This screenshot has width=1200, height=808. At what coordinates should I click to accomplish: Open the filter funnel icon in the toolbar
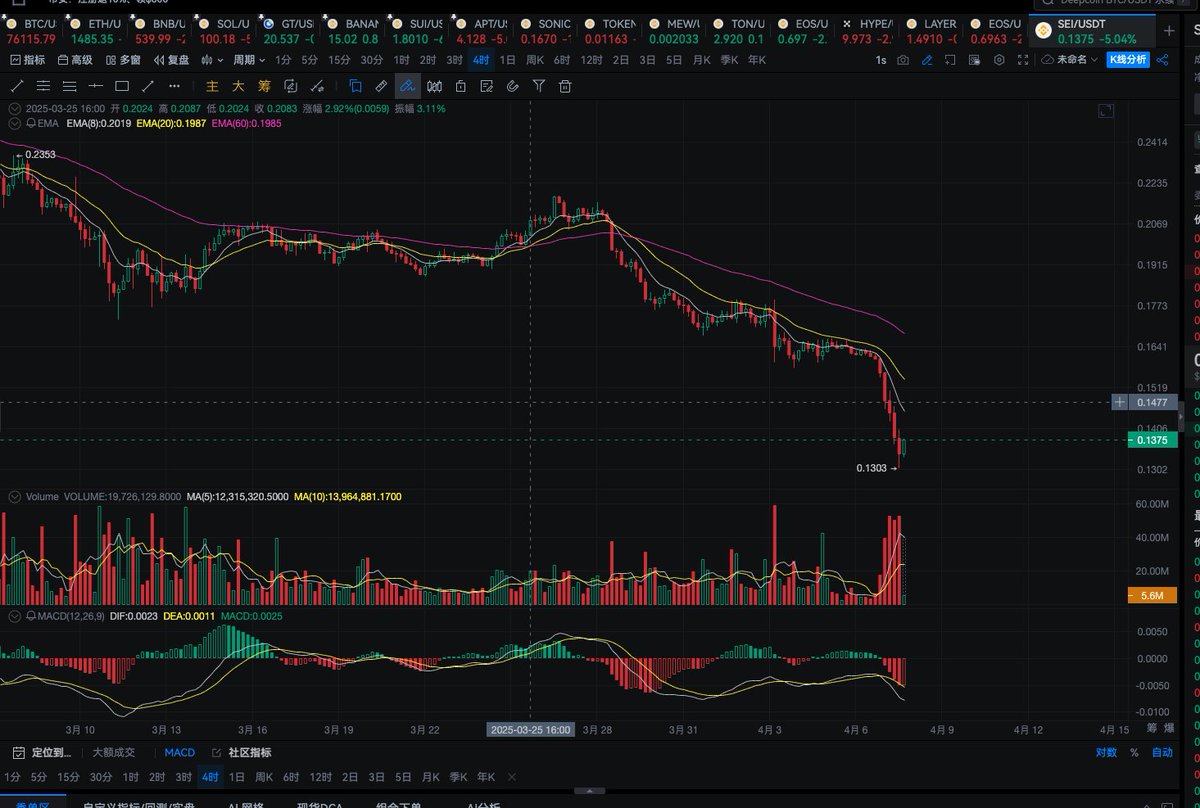[x=540, y=86]
